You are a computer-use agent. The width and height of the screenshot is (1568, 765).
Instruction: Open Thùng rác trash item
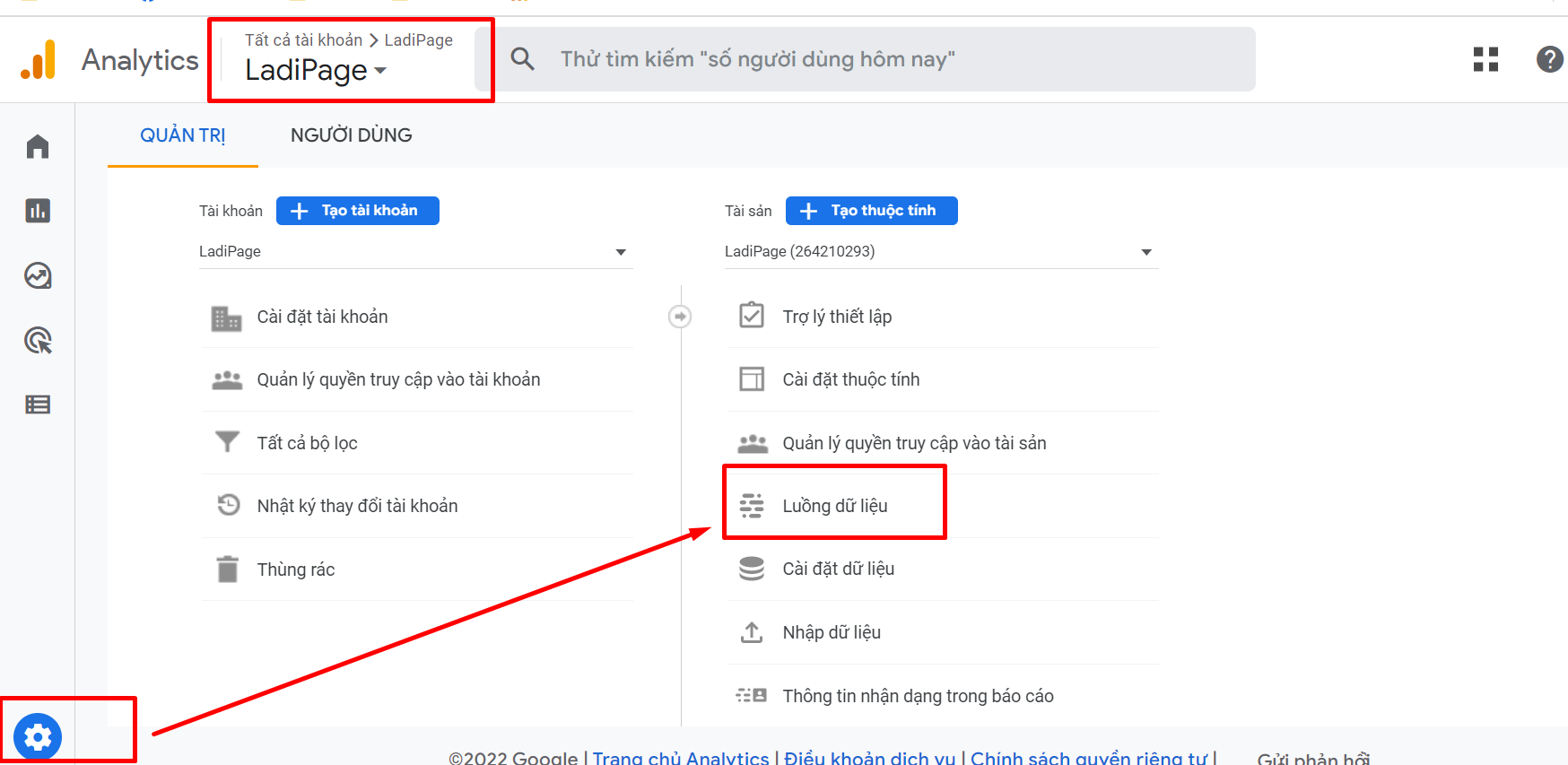[x=295, y=569]
